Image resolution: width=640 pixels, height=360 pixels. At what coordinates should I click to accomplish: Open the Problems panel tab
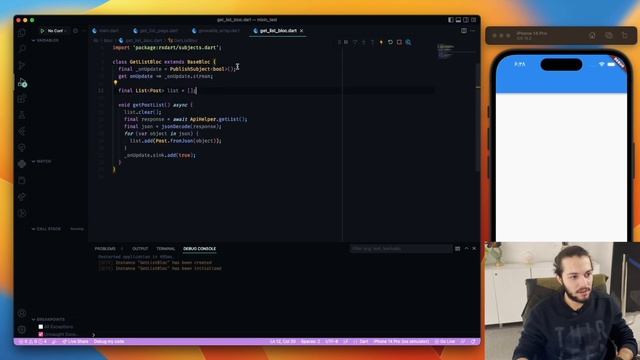[105, 249]
